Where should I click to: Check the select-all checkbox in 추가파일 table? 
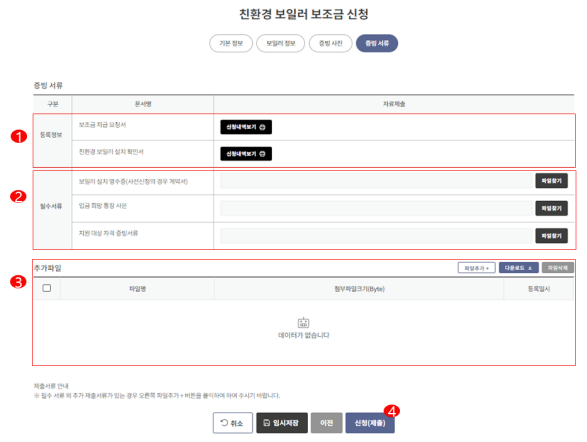coord(47,288)
